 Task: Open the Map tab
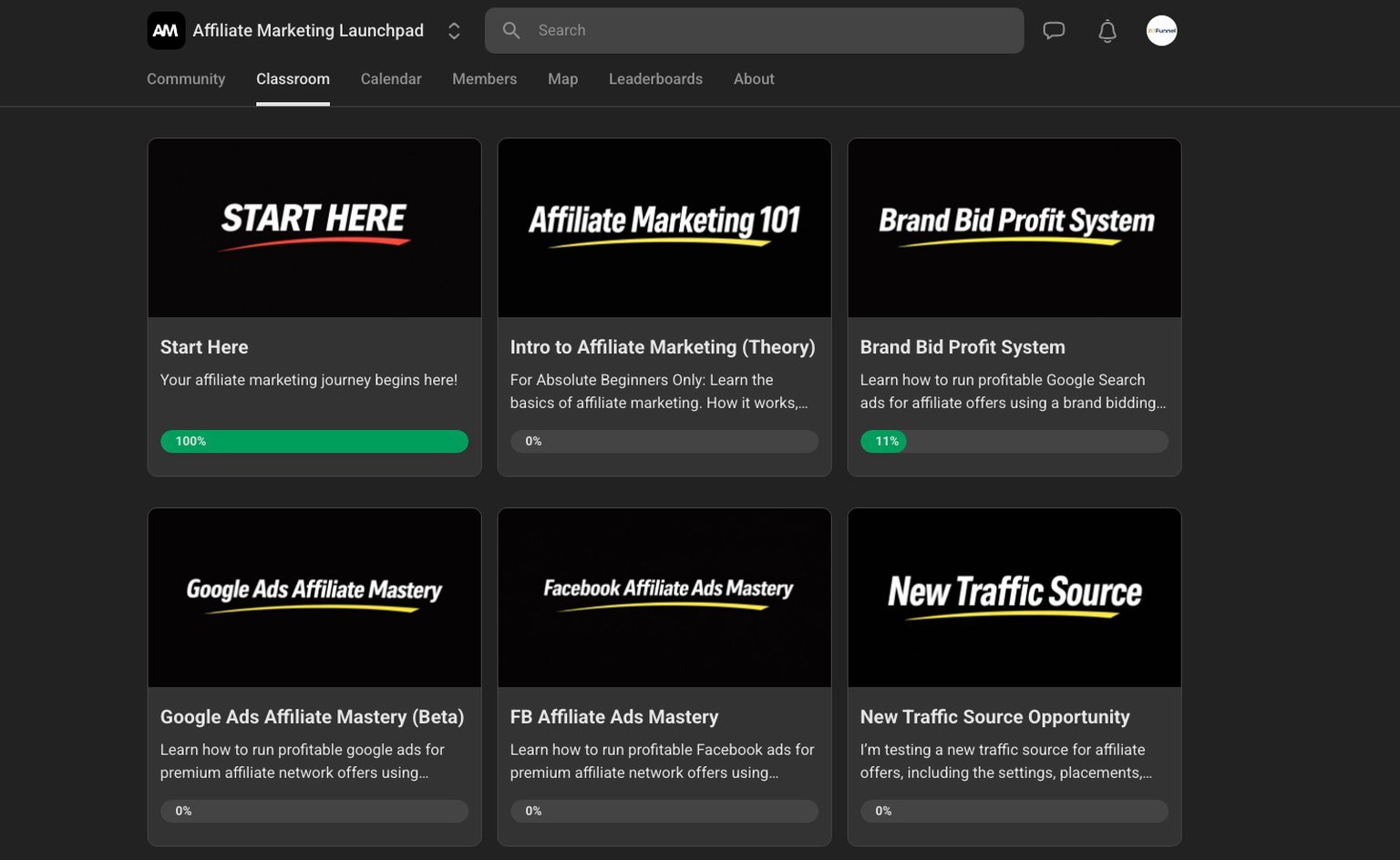(562, 79)
